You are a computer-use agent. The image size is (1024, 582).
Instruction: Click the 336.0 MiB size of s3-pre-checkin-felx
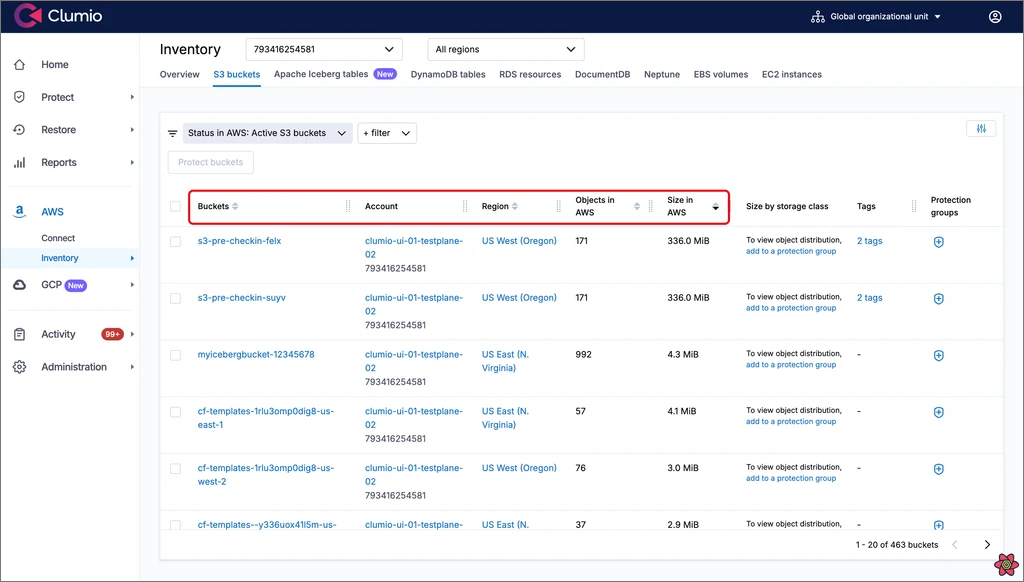point(688,241)
